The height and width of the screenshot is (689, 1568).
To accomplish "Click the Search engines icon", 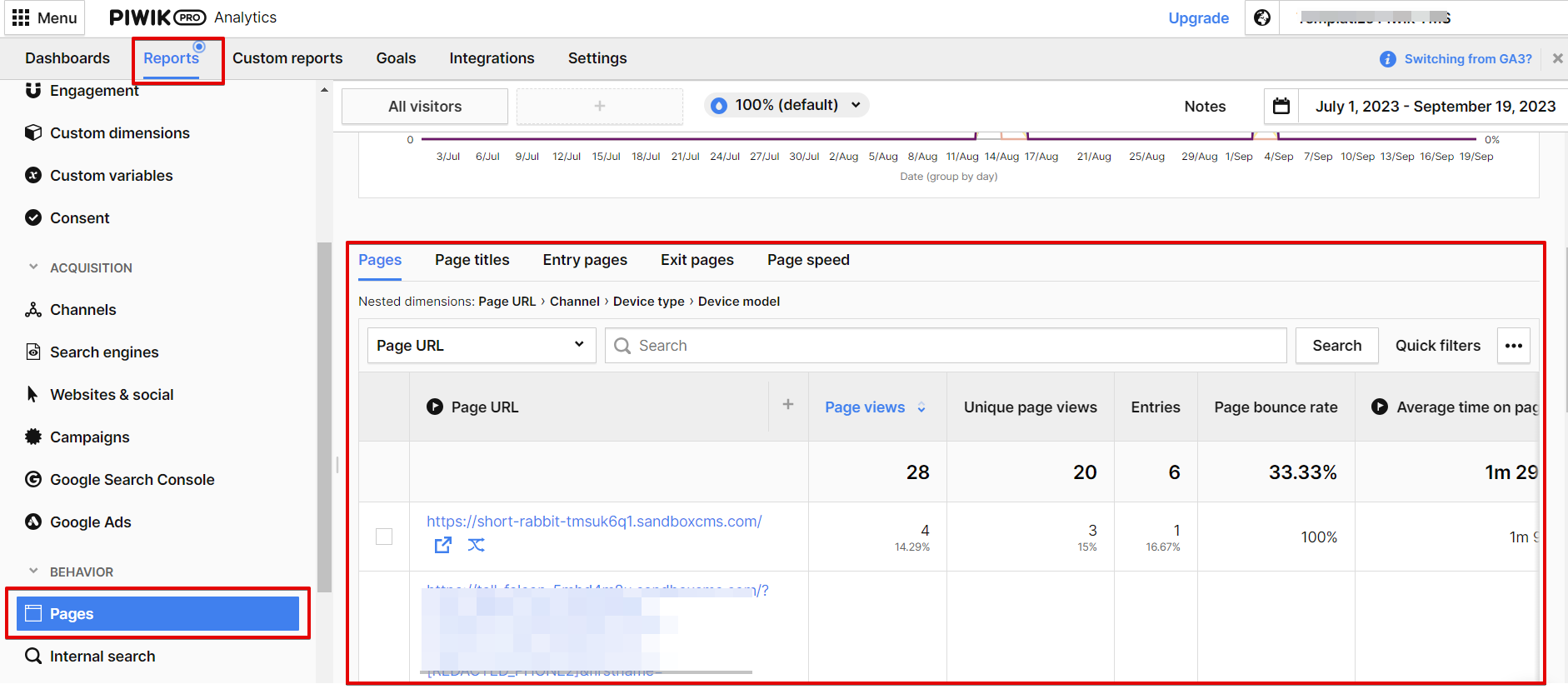I will [x=33, y=352].
